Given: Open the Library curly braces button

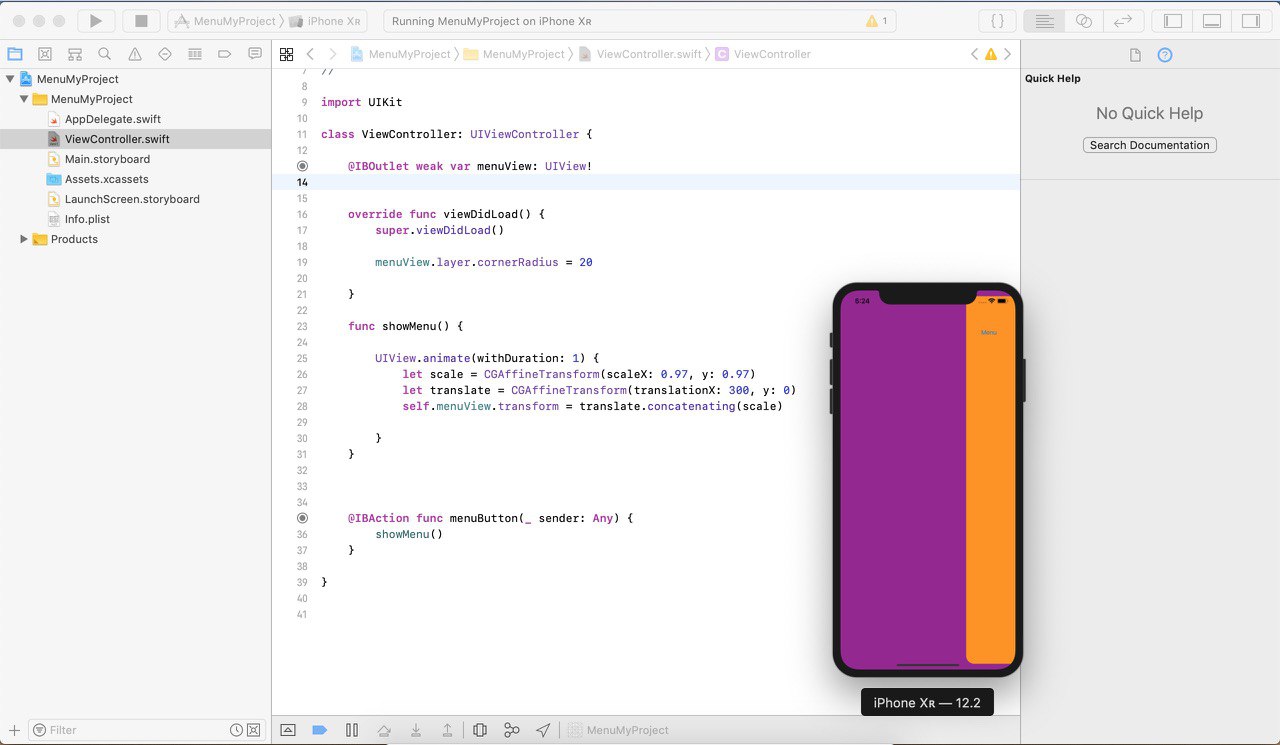Looking at the screenshot, I should coord(997,21).
